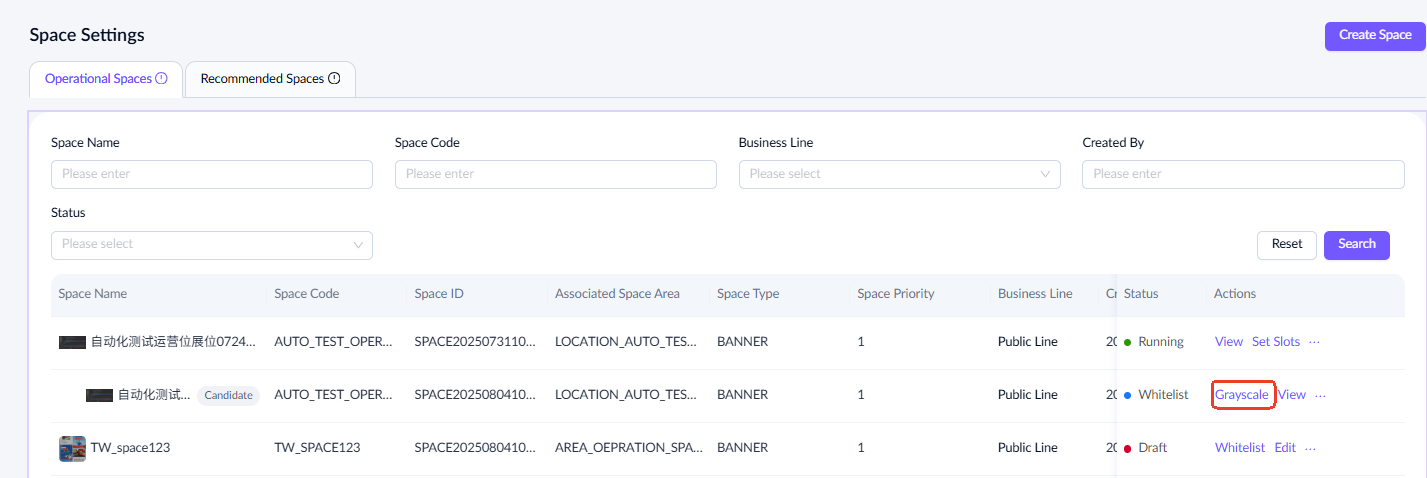This screenshot has width=1427, height=478.
Task: Reset the search filters
Action: pos(1286,244)
